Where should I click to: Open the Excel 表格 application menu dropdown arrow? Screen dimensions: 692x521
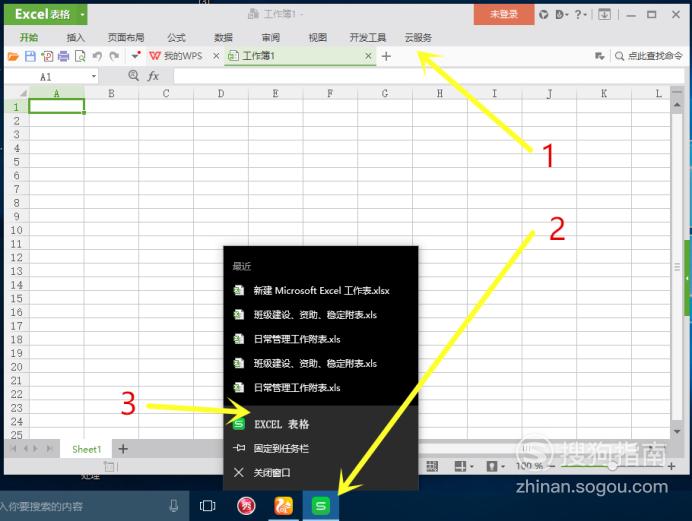[82, 14]
